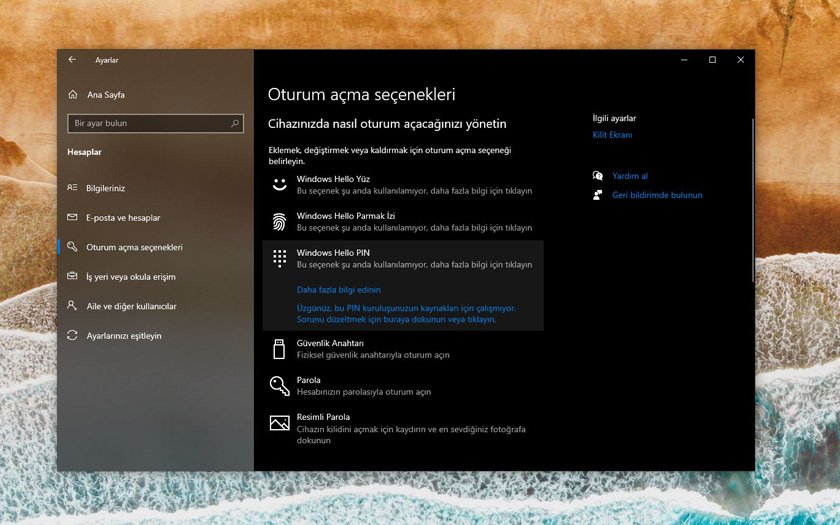Click the search magnifier icon
This screenshot has height=525, width=840.
[x=235, y=123]
